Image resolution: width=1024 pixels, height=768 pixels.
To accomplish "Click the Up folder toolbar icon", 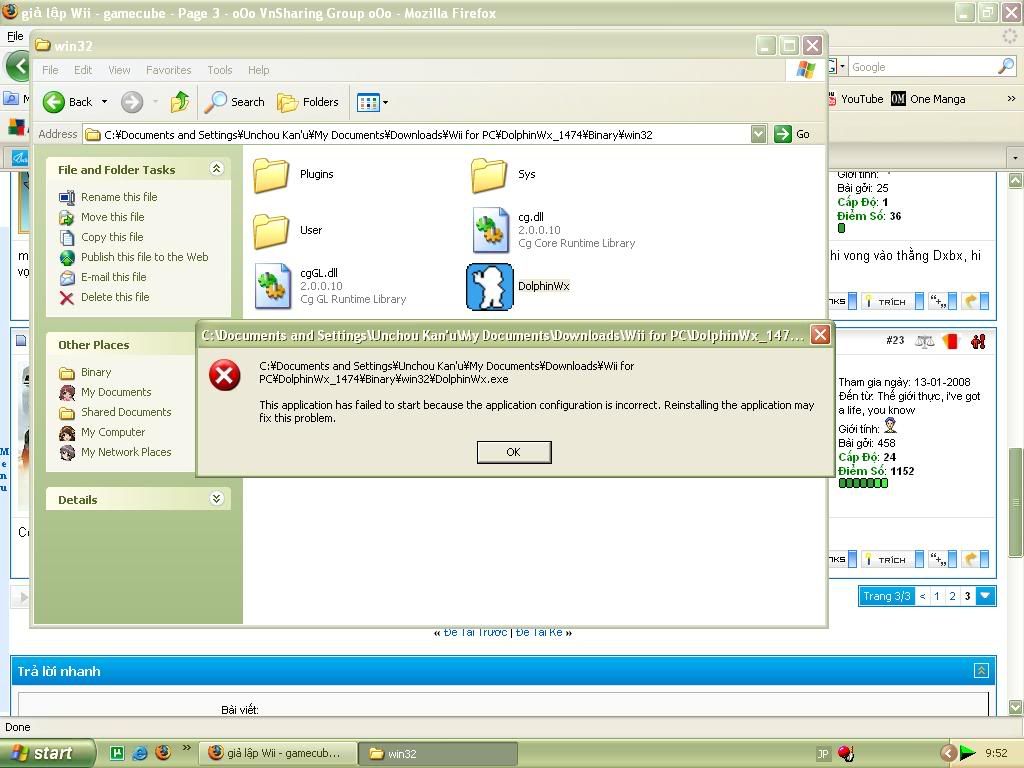I will pos(180,102).
